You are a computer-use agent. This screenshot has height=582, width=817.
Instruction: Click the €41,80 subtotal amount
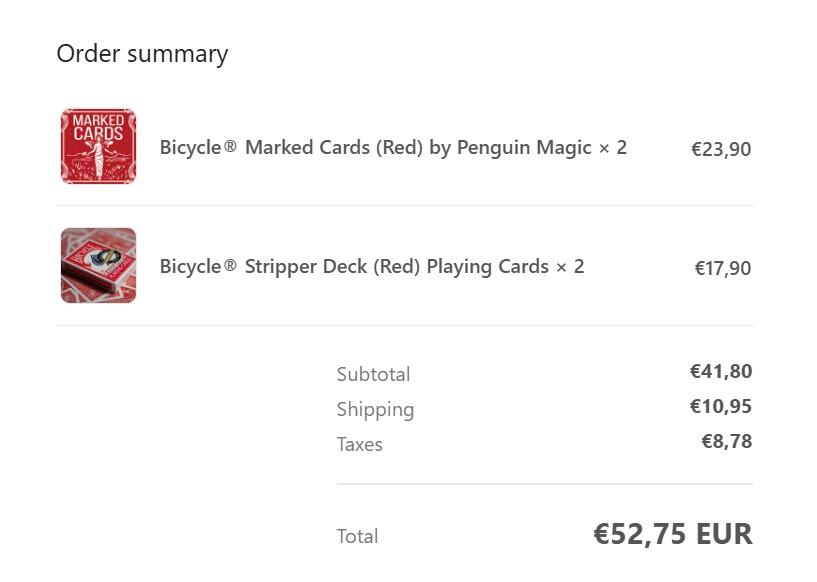(x=721, y=372)
